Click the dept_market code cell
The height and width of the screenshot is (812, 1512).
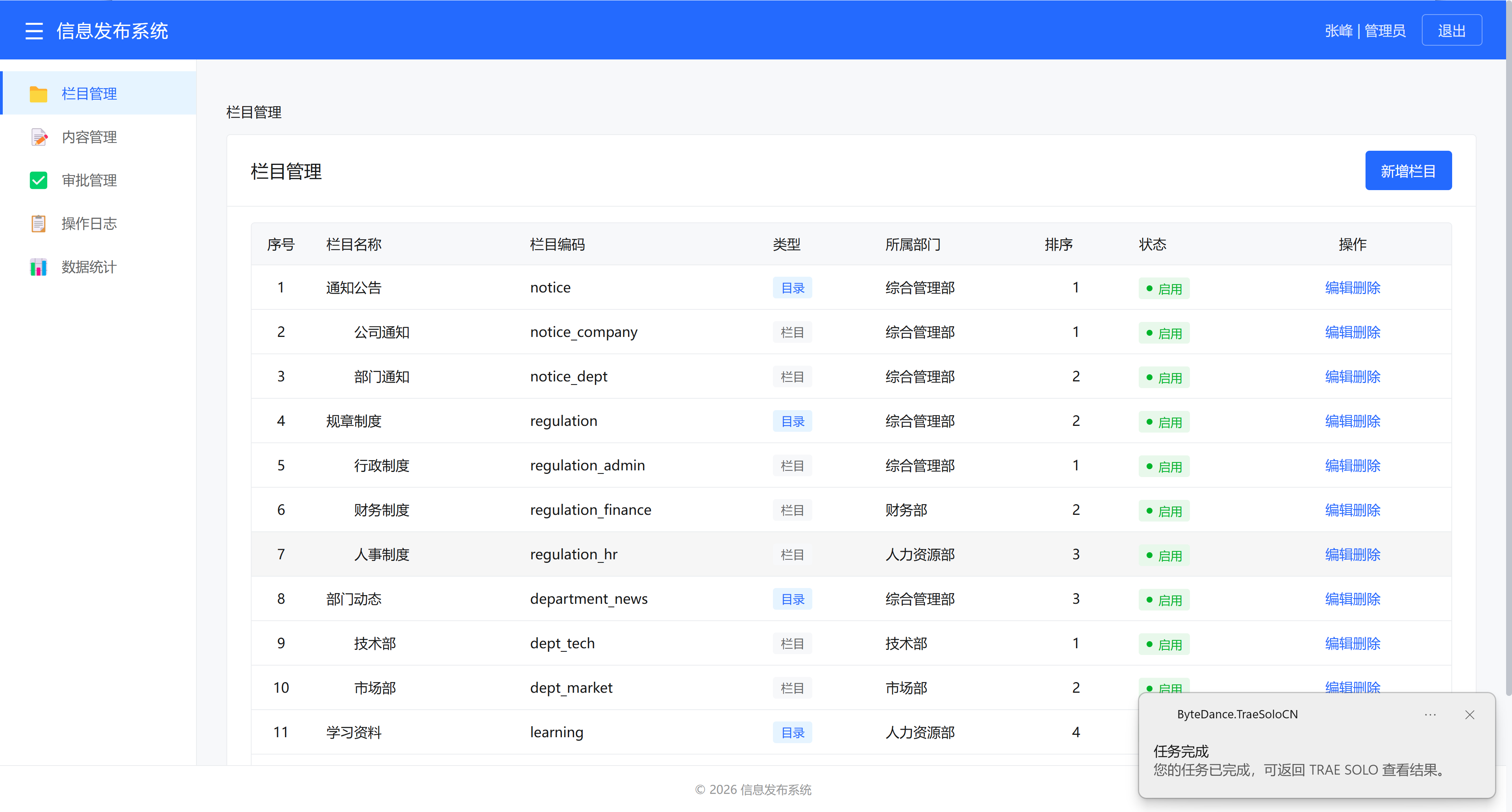point(571,688)
